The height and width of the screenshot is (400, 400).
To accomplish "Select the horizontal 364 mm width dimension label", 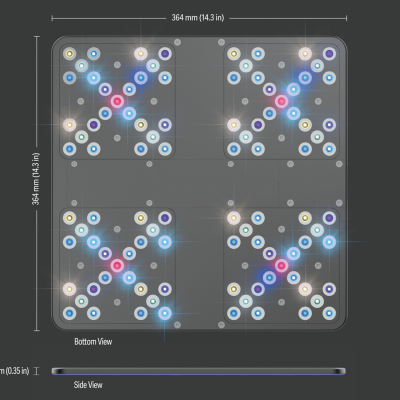I will coord(198,18).
